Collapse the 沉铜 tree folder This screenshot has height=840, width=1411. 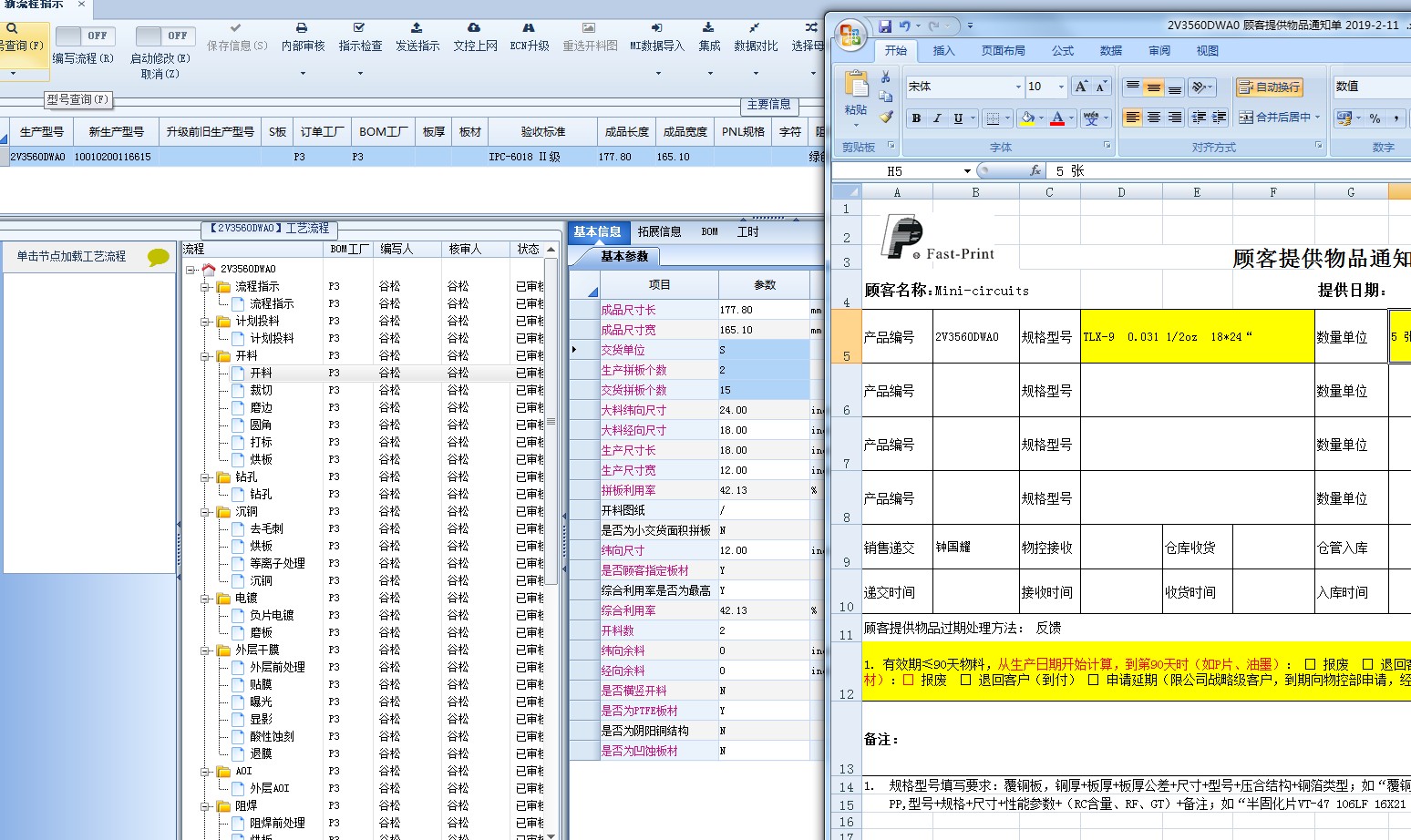pyautogui.click(x=206, y=512)
